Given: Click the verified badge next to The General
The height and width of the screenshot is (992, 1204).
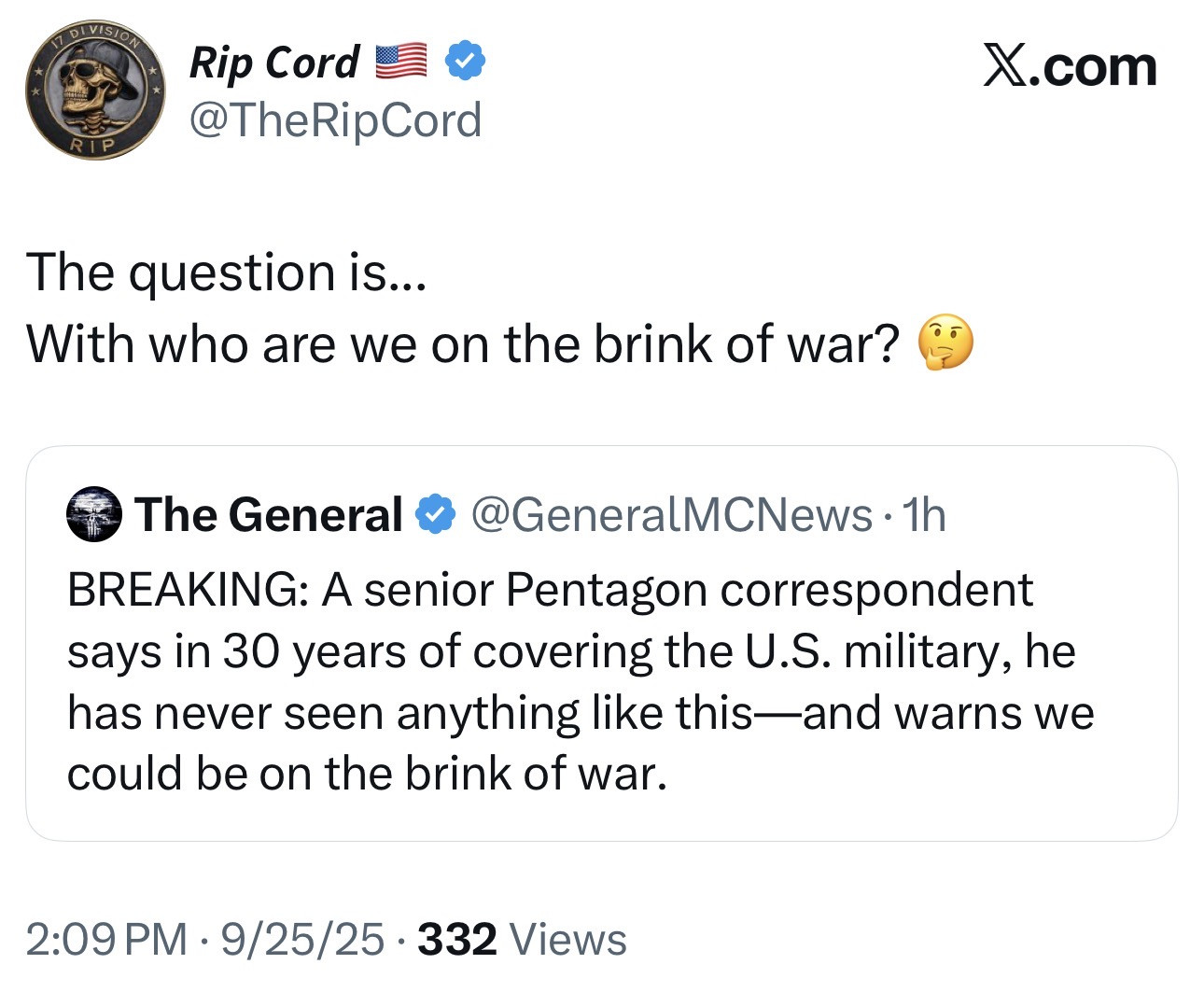Looking at the screenshot, I should click(x=434, y=514).
